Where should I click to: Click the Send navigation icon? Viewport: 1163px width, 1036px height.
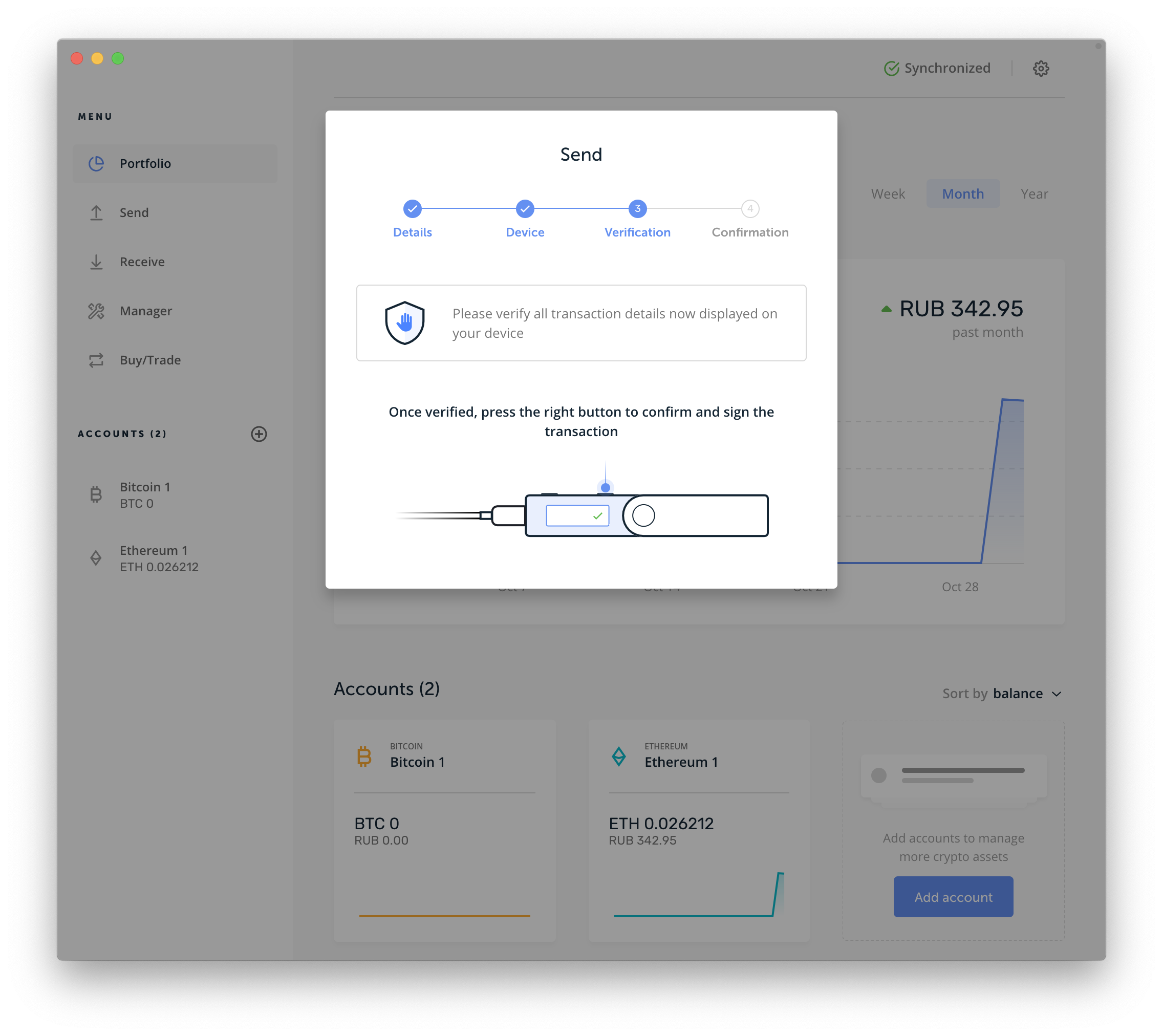click(96, 212)
